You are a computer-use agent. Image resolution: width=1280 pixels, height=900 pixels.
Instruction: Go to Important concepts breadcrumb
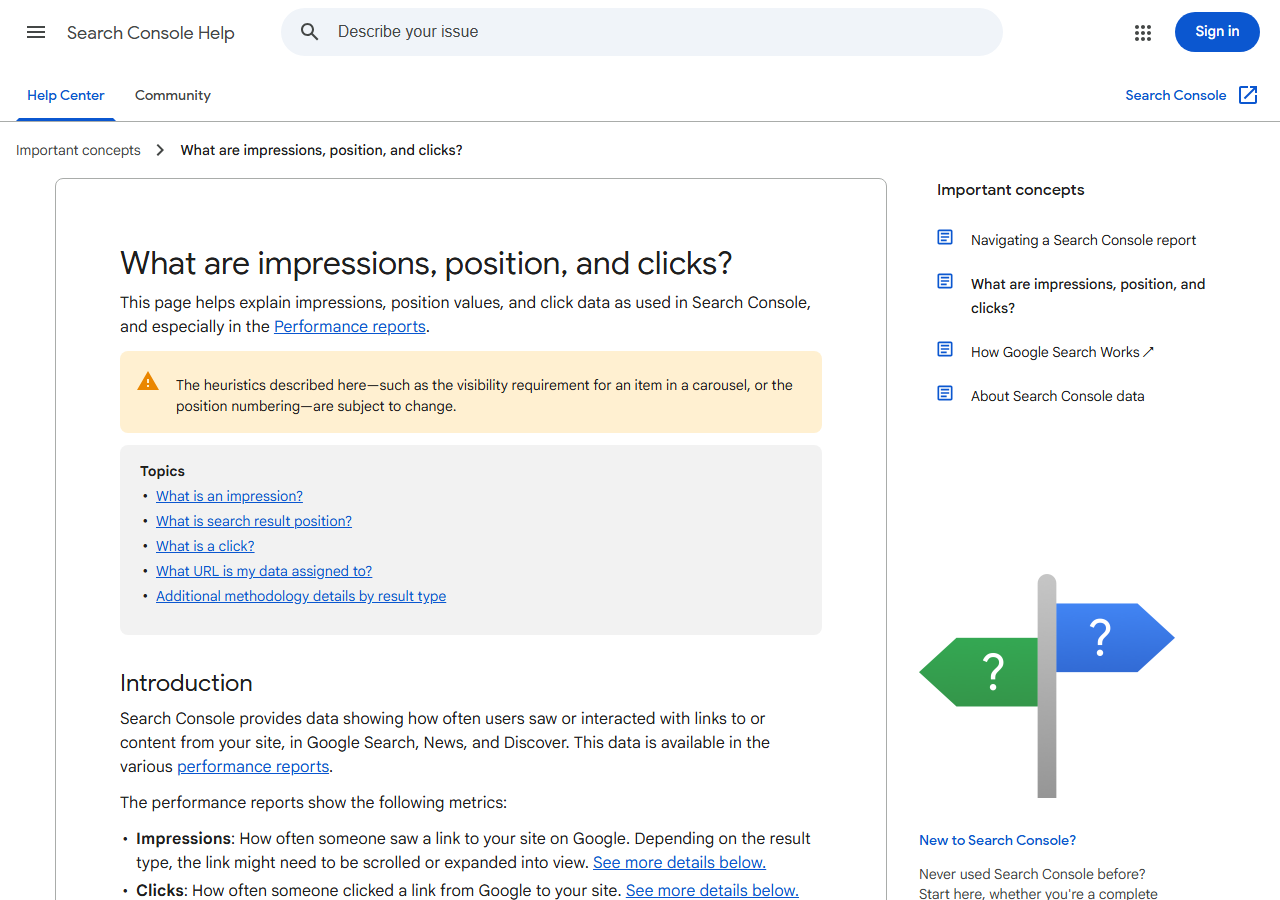[78, 150]
